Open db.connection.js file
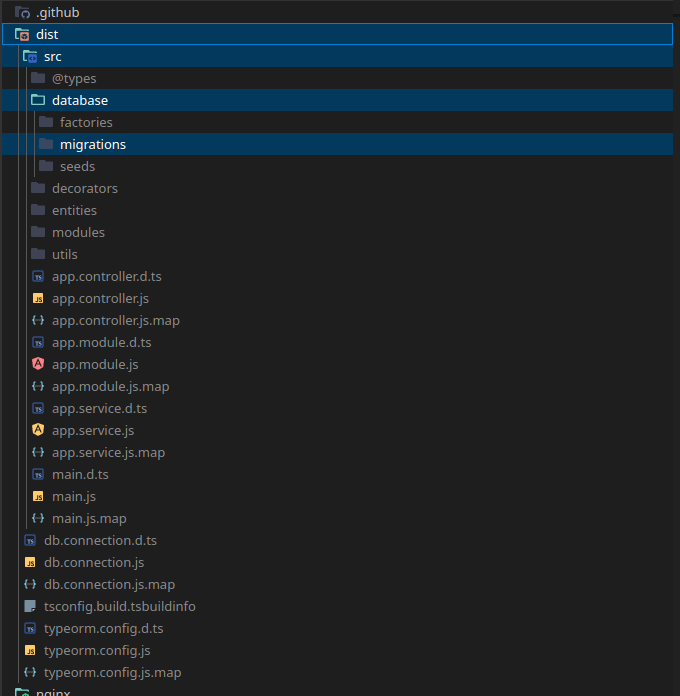The height and width of the screenshot is (696, 680). point(337,562)
